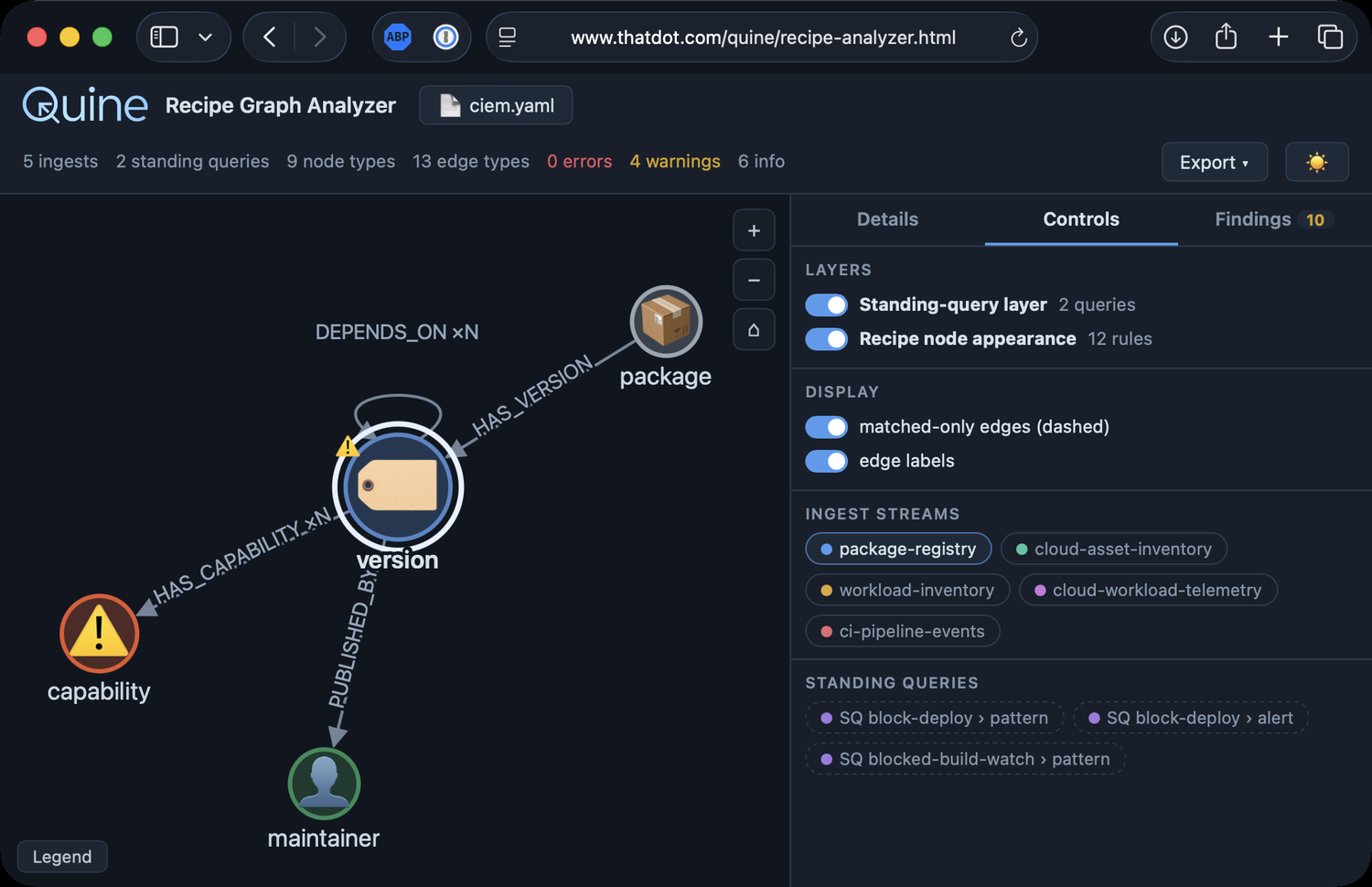Open browser downloads icon
The width and height of the screenshot is (1372, 887).
(x=1175, y=37)
